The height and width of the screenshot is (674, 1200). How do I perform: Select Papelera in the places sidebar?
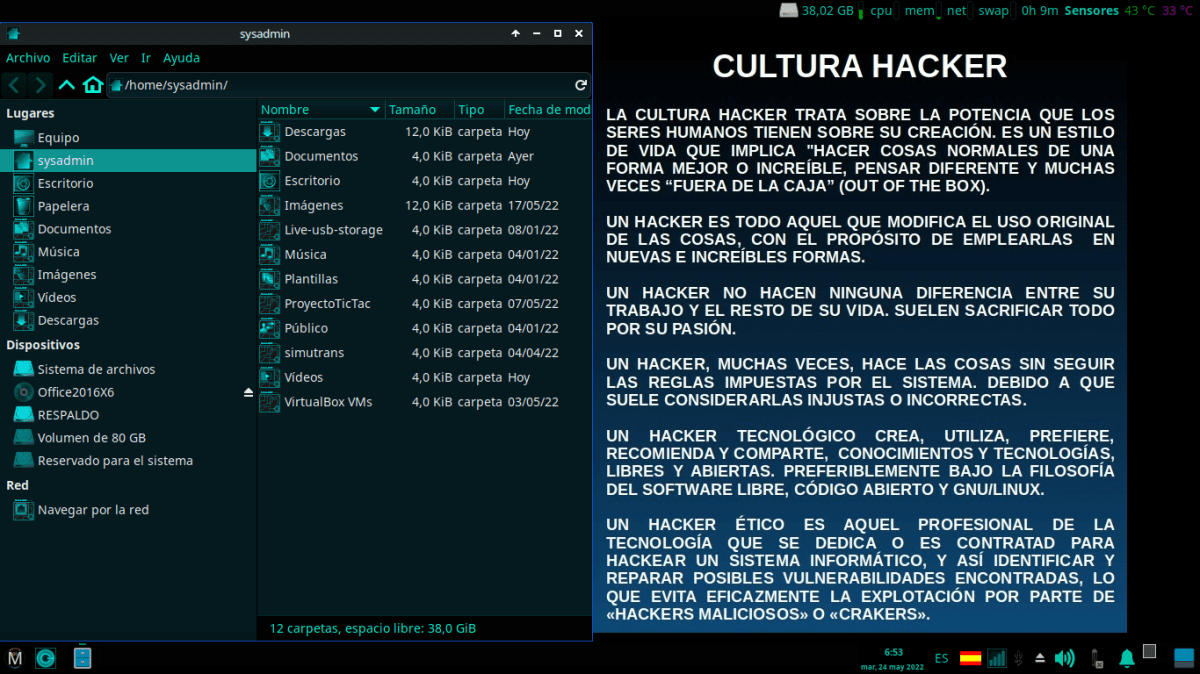(63, 206)
